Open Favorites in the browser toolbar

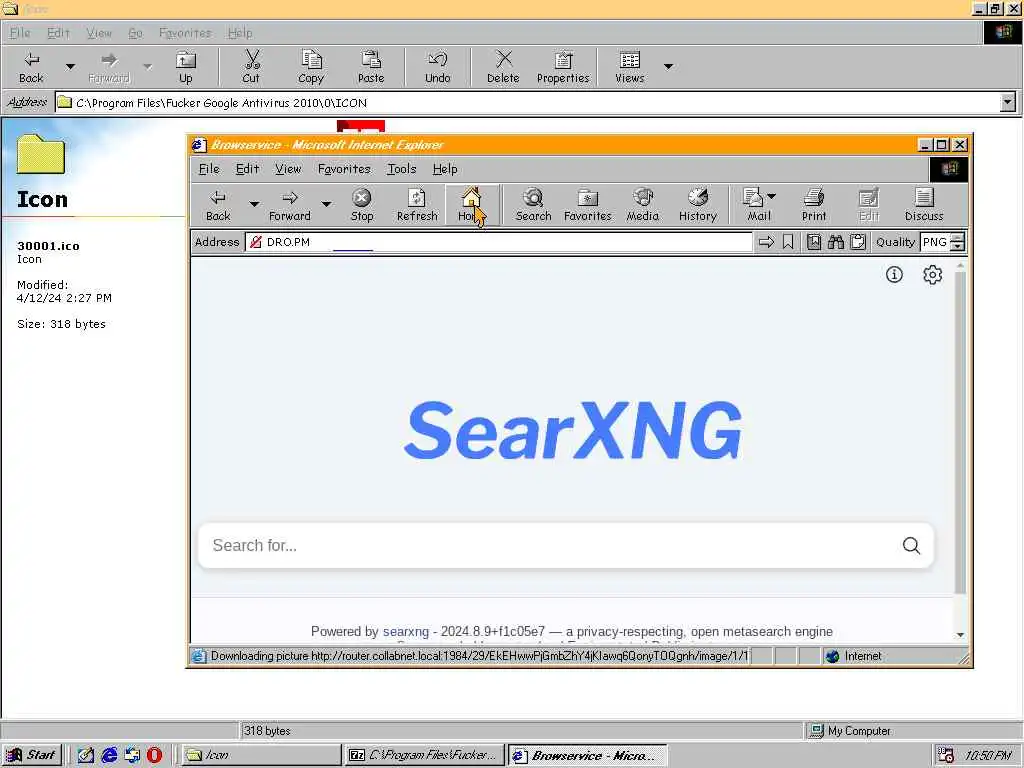588,205
